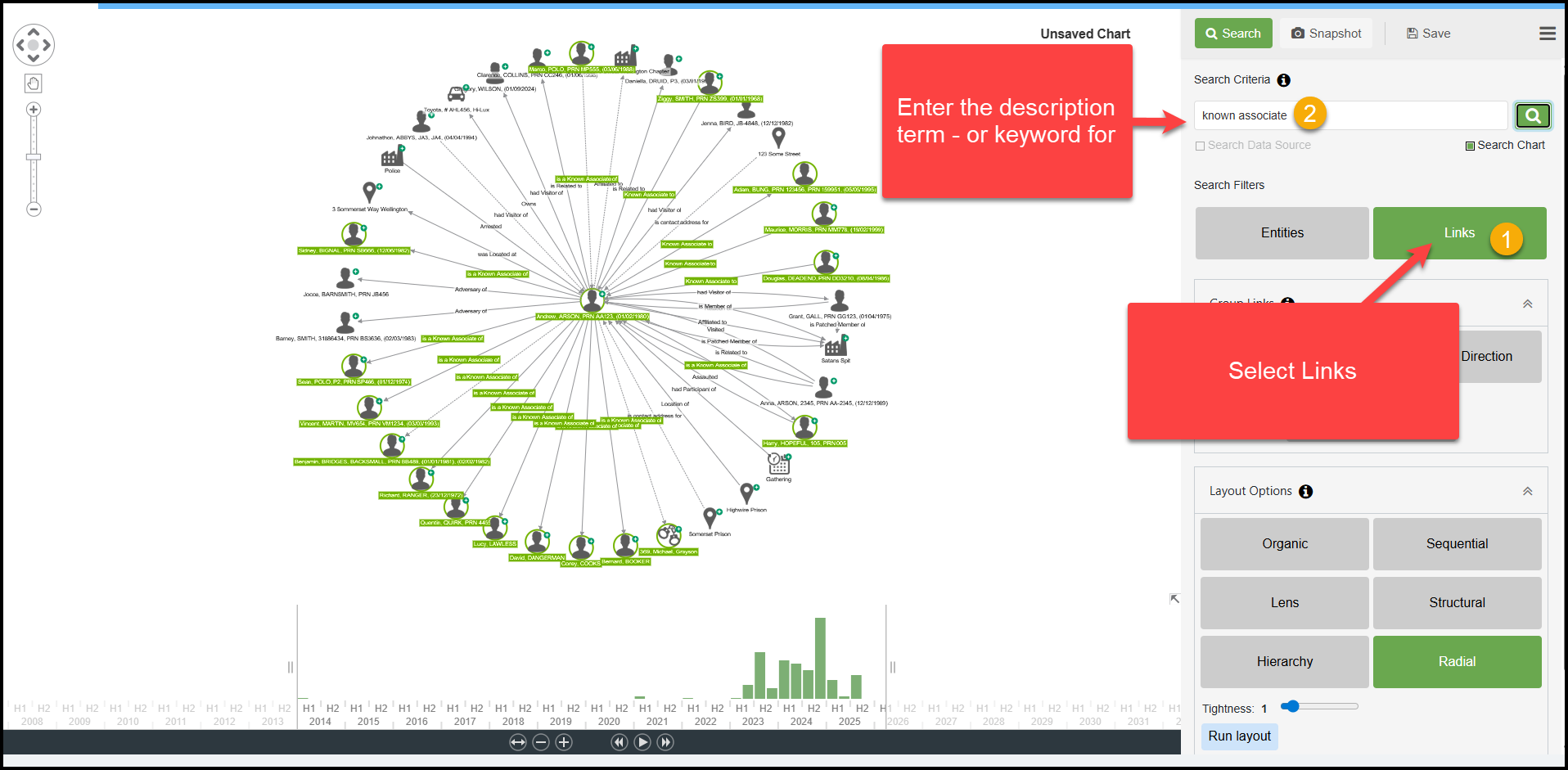Toggle the Search Chart checkbox
The image size is (1568, 770).
[1470, 146]
